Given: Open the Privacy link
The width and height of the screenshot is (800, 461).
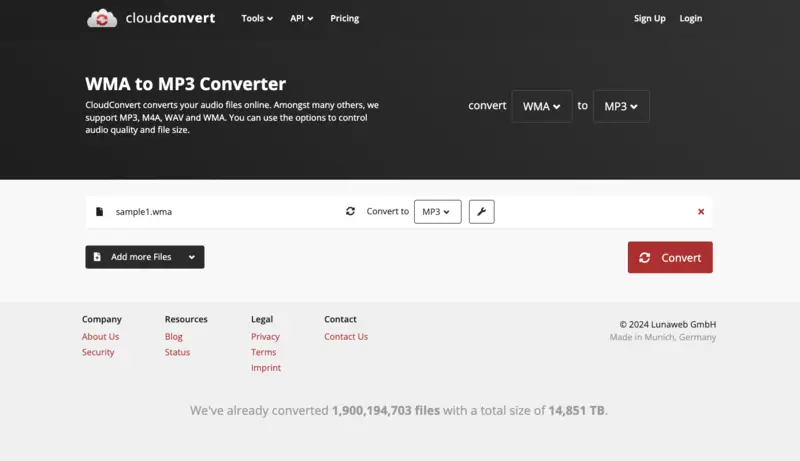Looking at the screenshot, I should 265,337.
